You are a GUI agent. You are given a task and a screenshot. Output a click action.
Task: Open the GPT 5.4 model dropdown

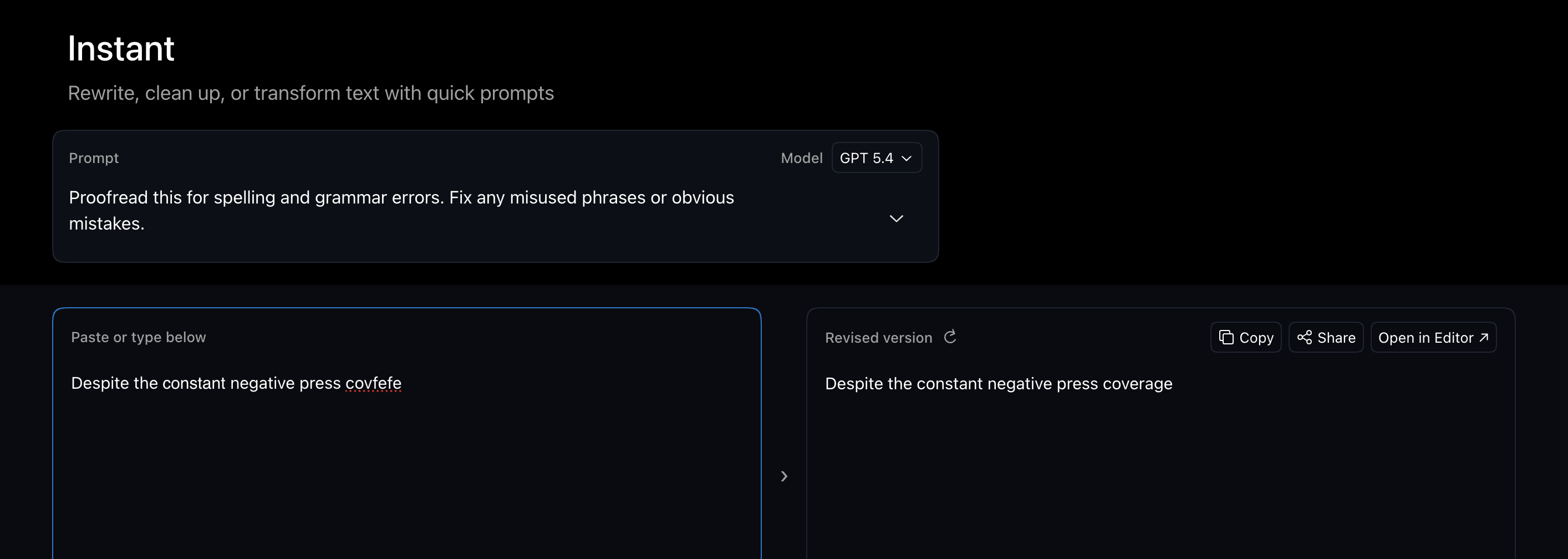[876, 158]
